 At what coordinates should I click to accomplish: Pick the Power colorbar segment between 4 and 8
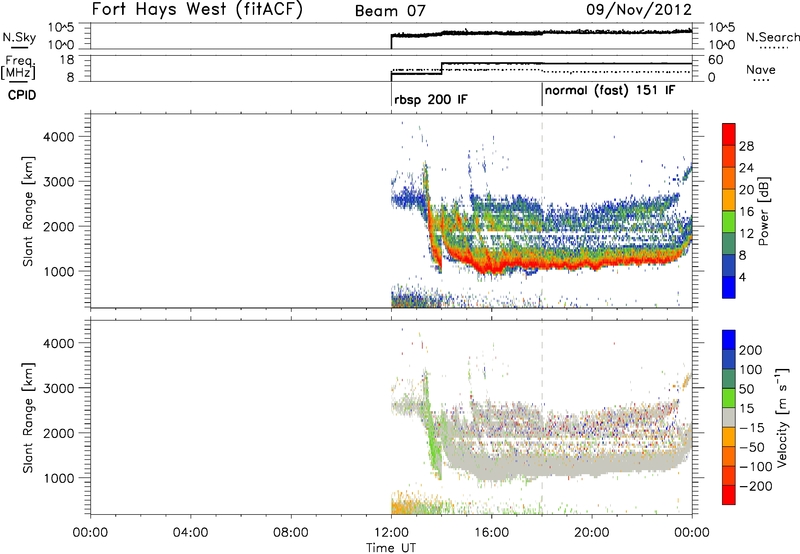[729, 265]
